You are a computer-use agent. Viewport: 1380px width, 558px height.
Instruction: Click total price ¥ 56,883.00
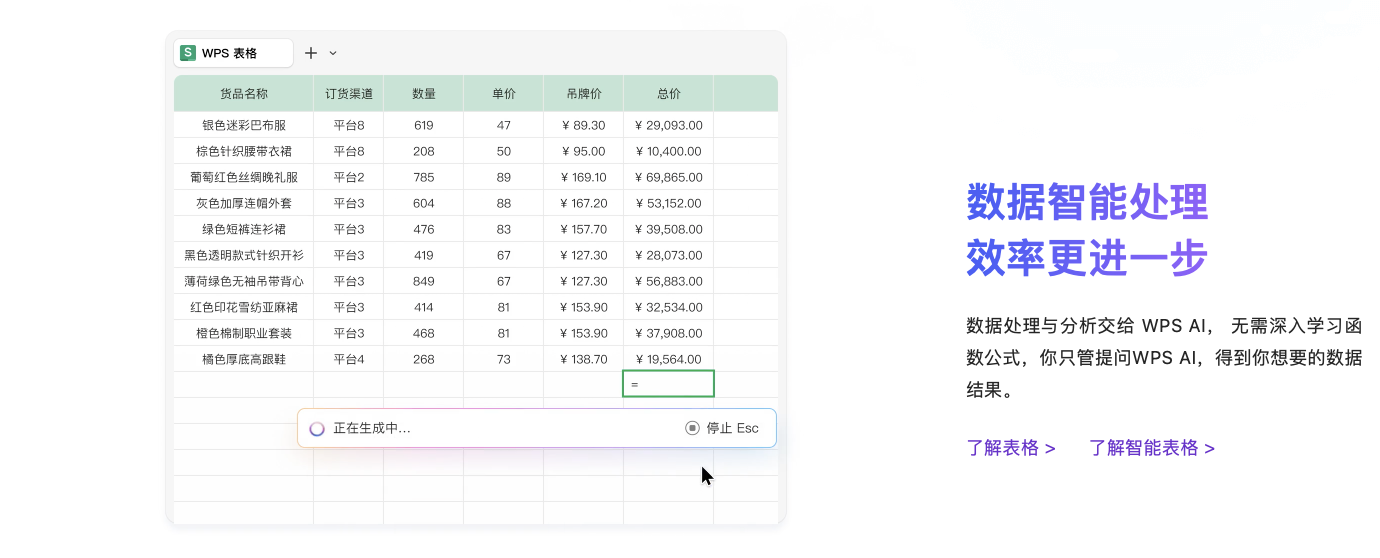(669, 281)
